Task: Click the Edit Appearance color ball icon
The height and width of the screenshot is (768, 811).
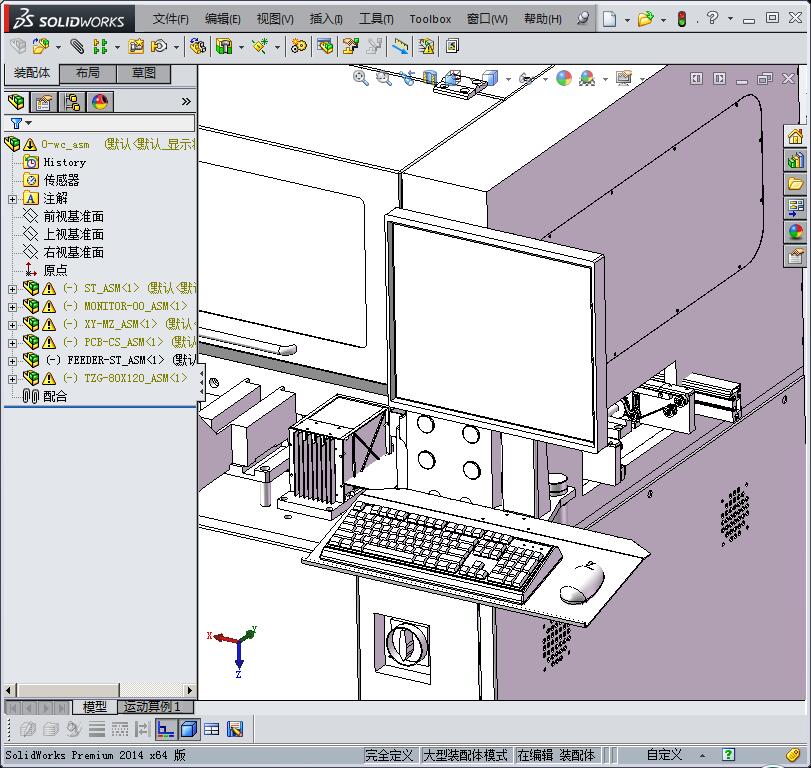Action: pos(564,78)
